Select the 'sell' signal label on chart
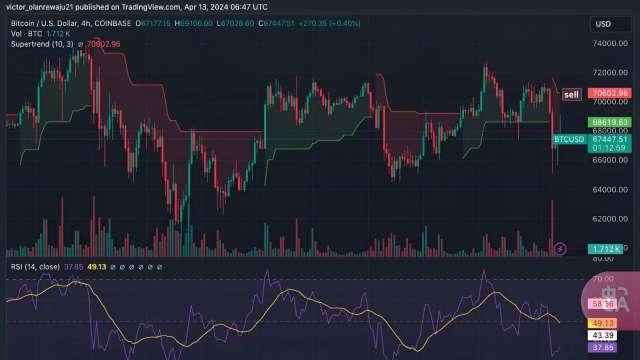The width and height of the screenshot is (640, 360). tap(571, 95)
